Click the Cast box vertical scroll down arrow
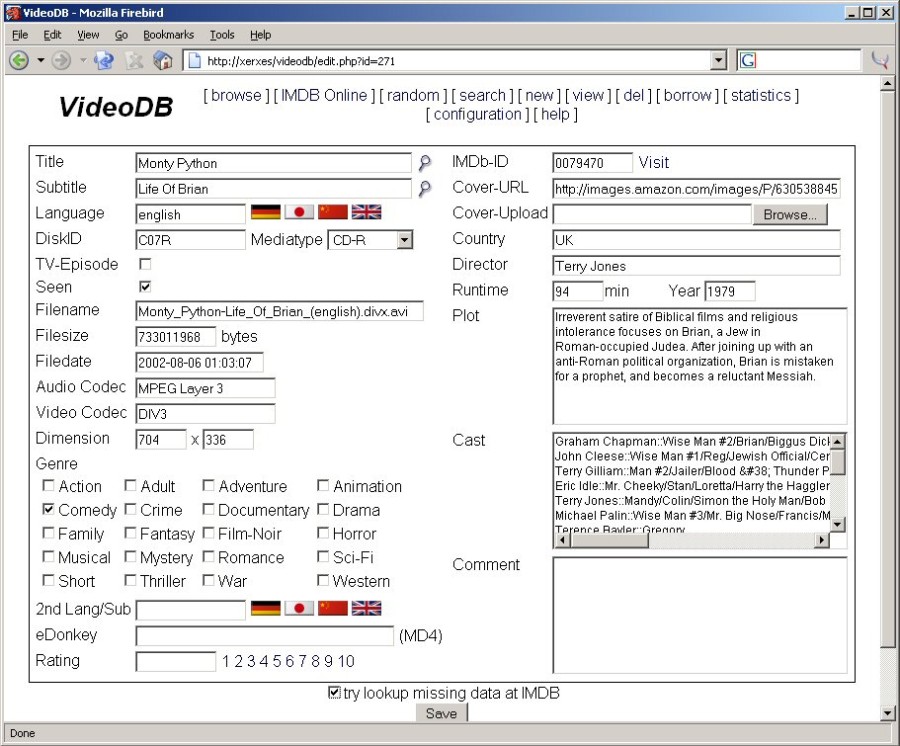Viewport: 900px width, 746px height. pyautogui.click(x=837, y=524)
